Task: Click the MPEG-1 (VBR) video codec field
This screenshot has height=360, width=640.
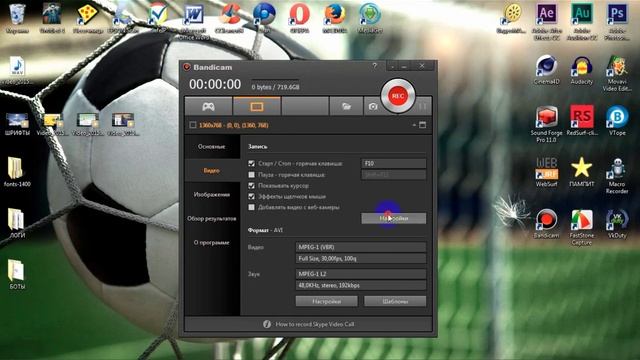Action: 361,247
